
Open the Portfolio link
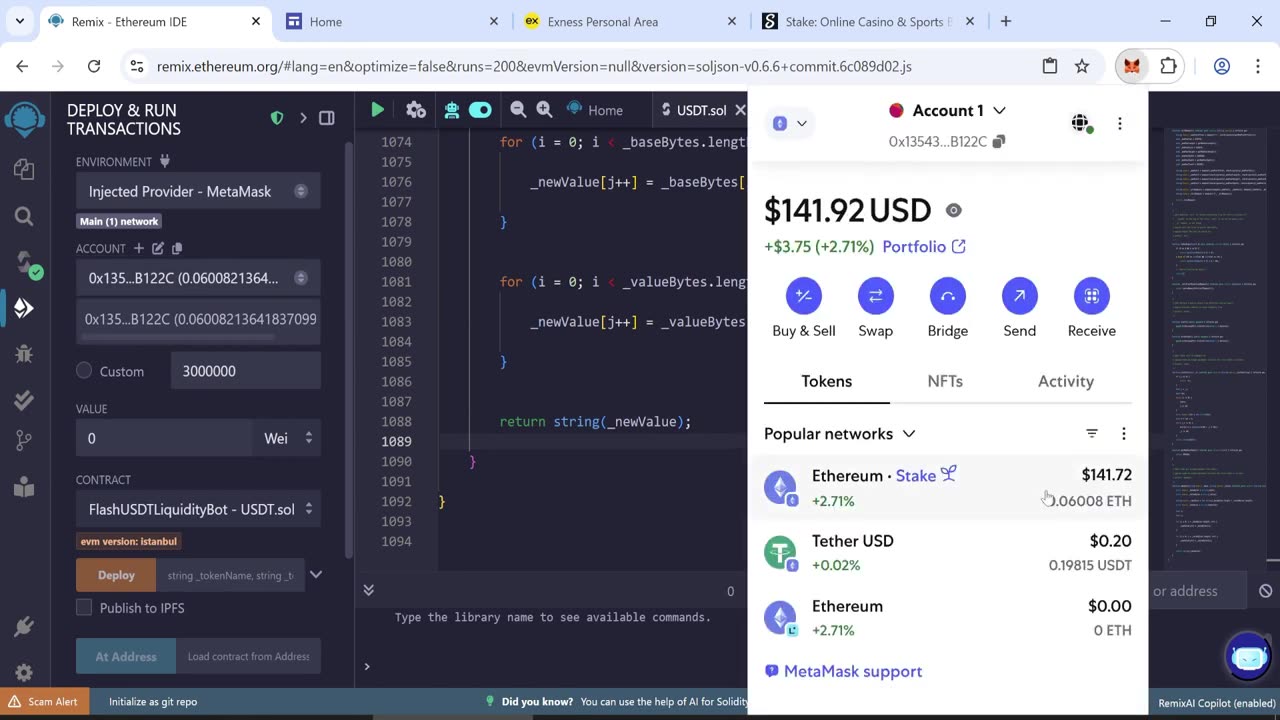[x=924, y=246]
